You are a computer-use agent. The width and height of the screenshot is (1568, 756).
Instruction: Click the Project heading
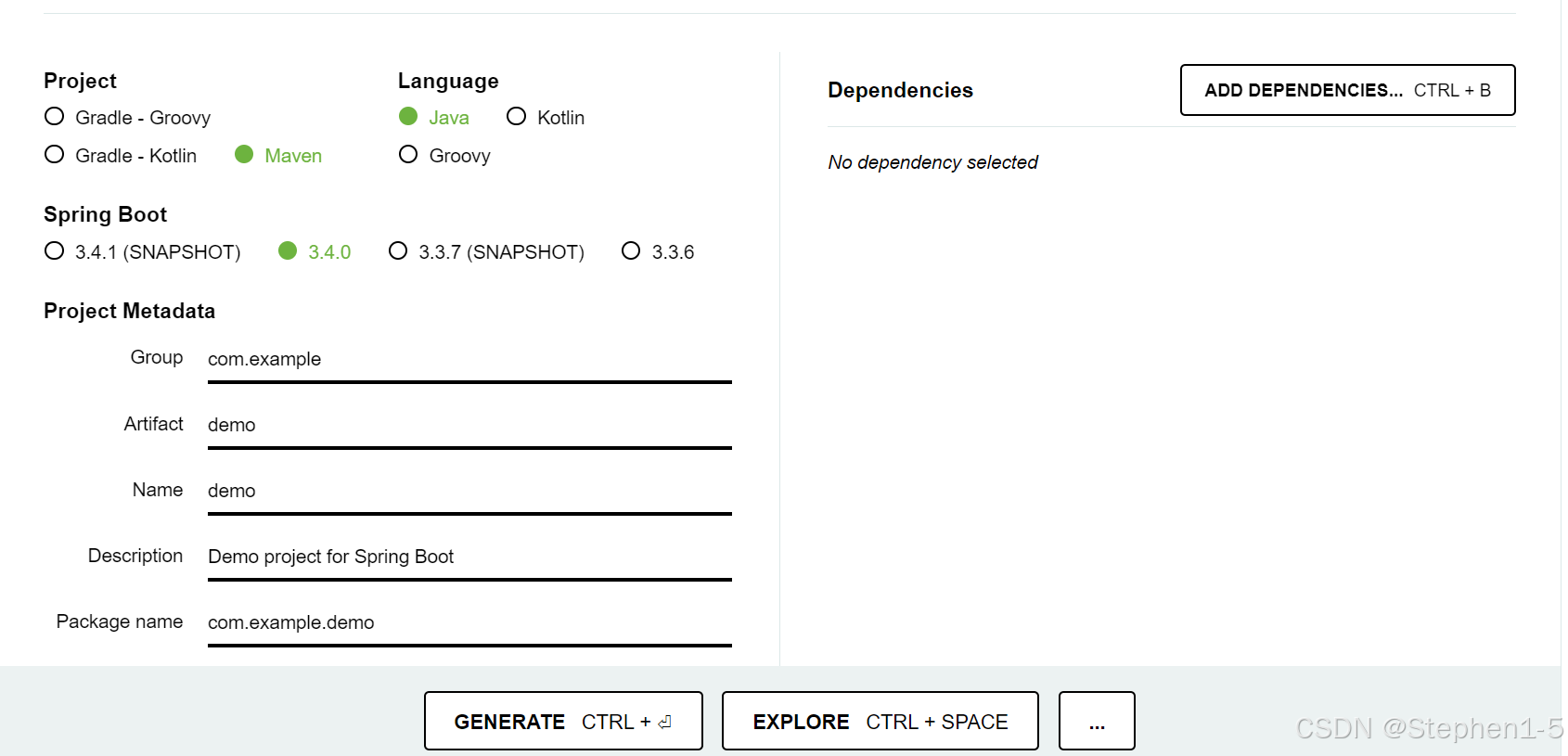(80, 81)
